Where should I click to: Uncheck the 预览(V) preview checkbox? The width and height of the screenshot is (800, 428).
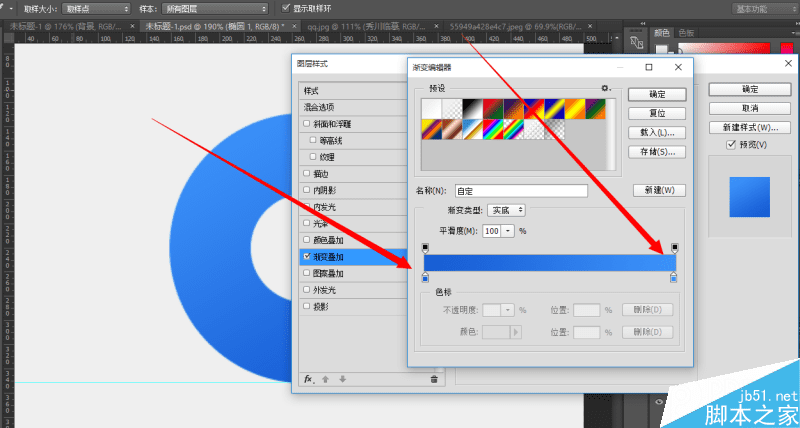(730, 145)
